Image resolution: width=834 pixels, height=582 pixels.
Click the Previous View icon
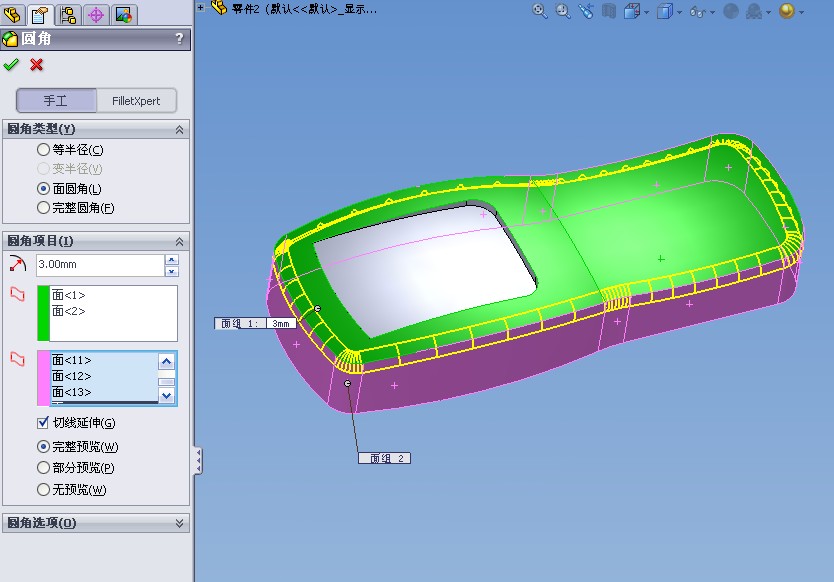586,11
